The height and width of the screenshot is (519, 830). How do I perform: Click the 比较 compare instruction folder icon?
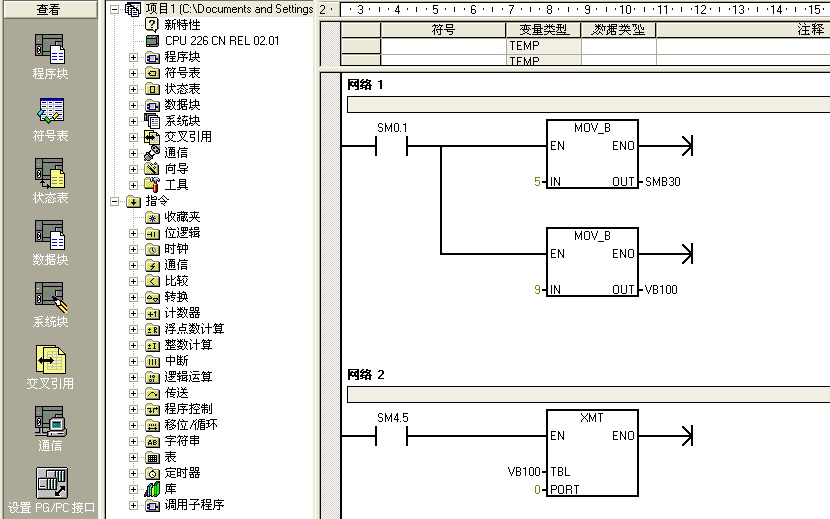tap(152, 281)
